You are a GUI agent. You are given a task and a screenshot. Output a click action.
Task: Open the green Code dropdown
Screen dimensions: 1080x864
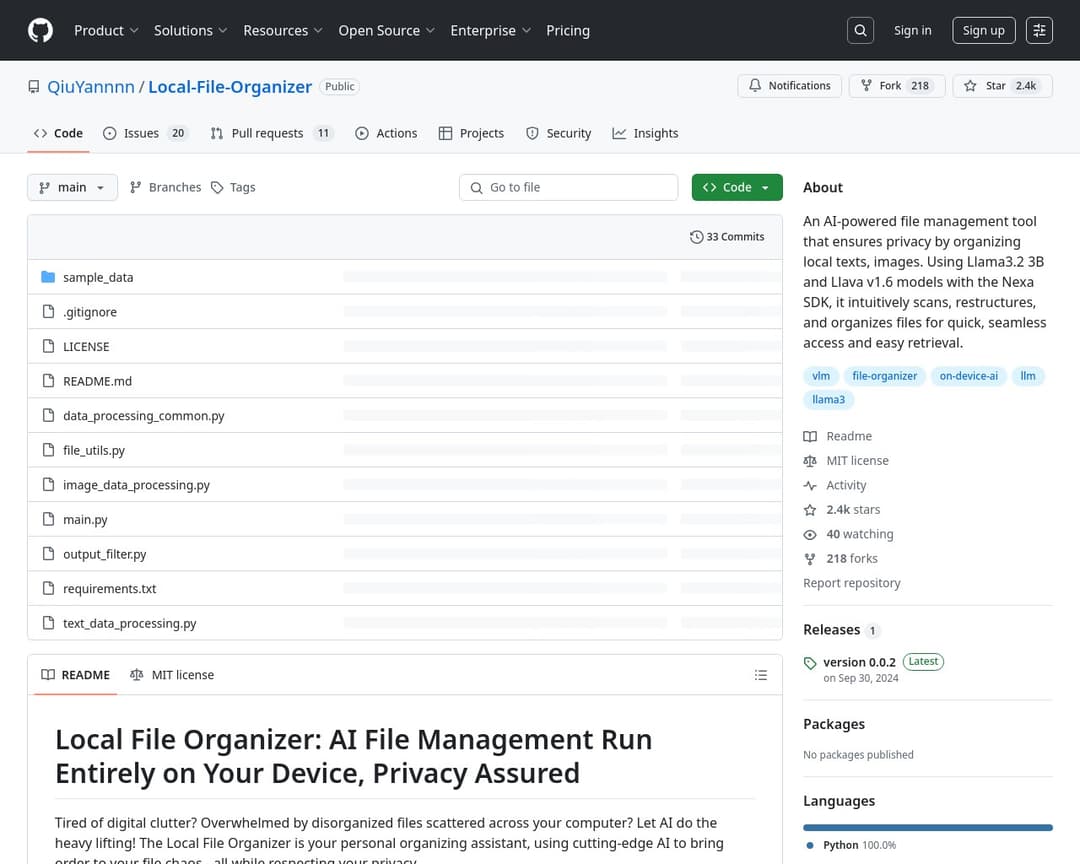(737, 187)
